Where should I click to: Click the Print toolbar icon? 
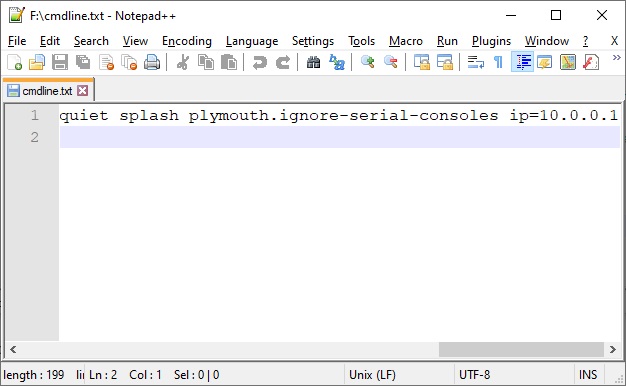click(x=152, y=62)
